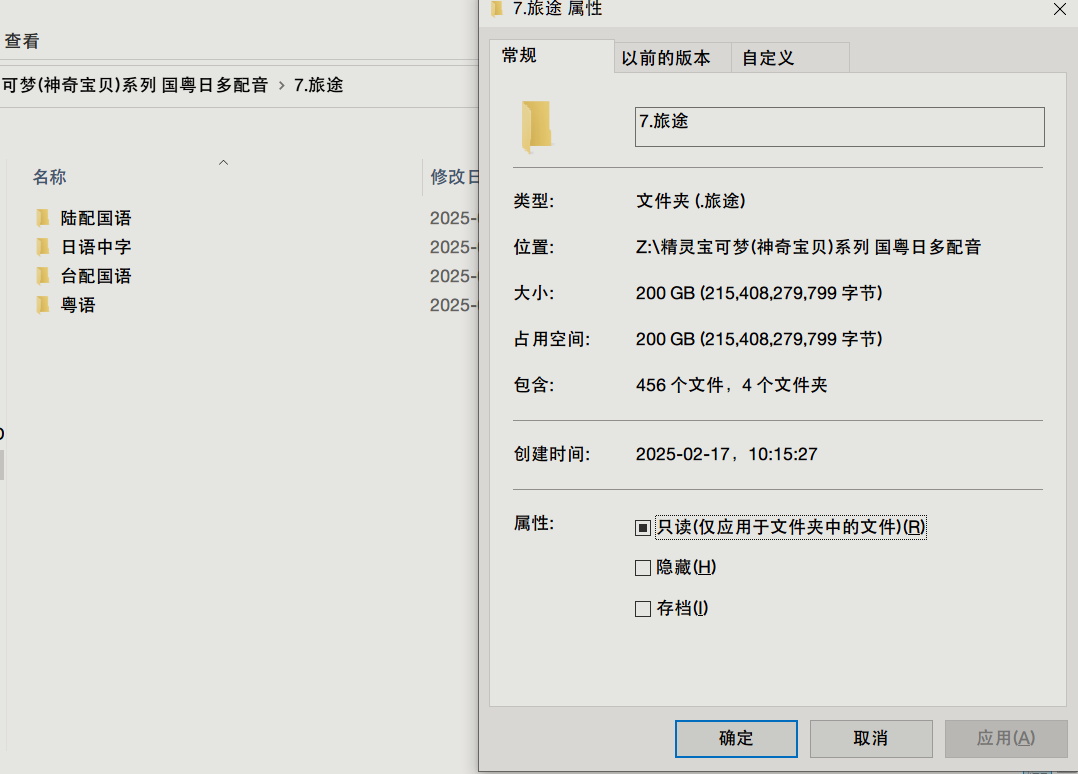Click the dialog title bar folder icon
The height and width of the screenshot is (774, 1078).
pos(497,9)
